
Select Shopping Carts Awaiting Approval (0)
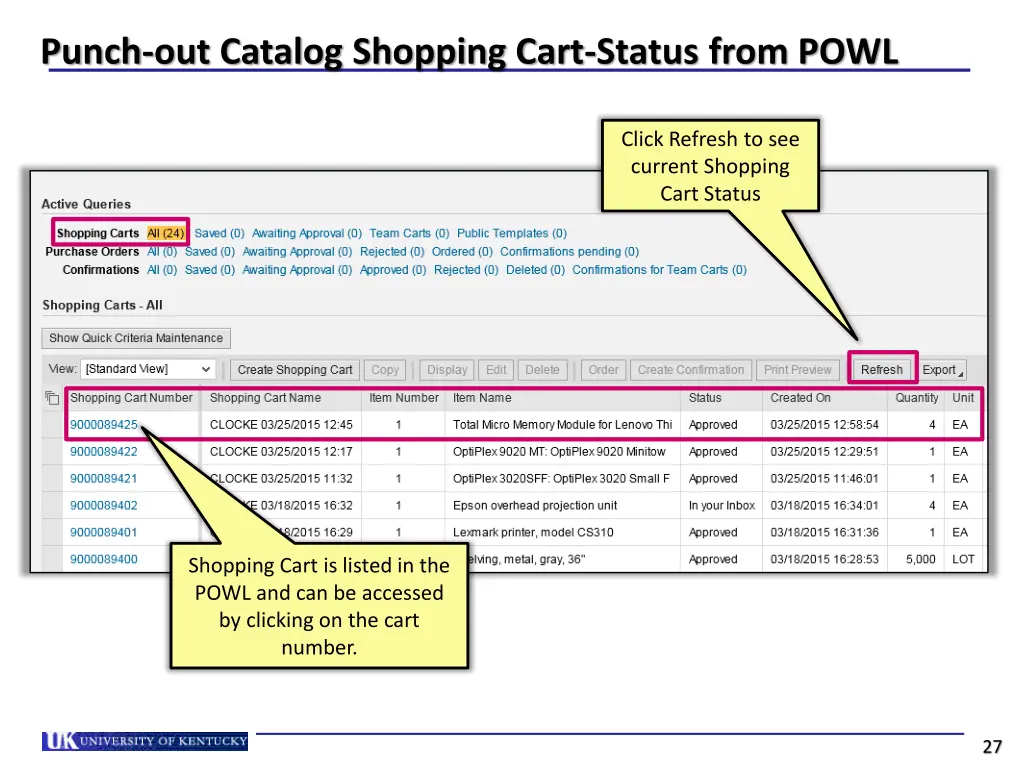coord(307,233)
